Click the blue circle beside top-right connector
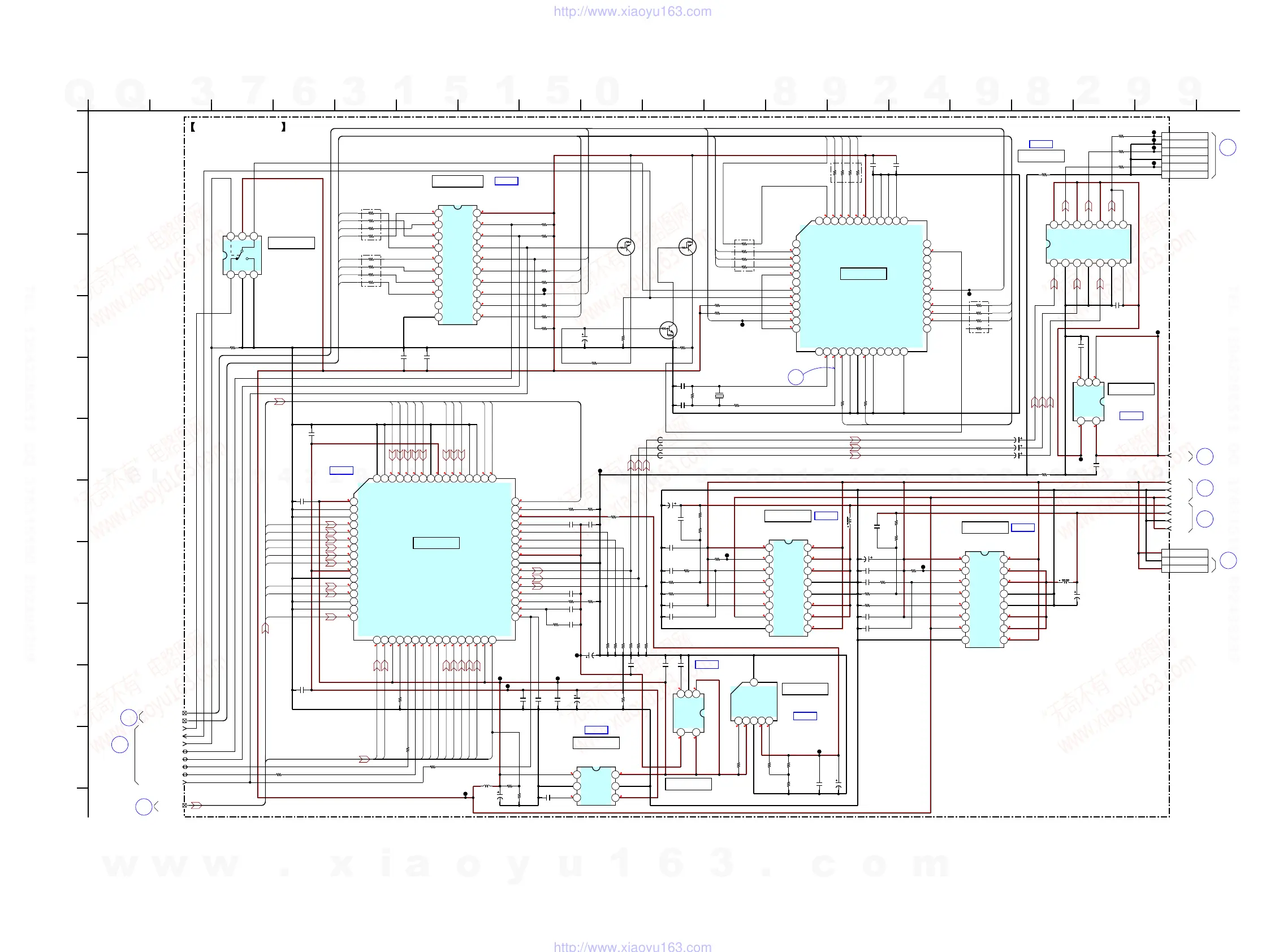Screen dimensions: 1266x952 pyautogui.click(x=1227, y=148)
